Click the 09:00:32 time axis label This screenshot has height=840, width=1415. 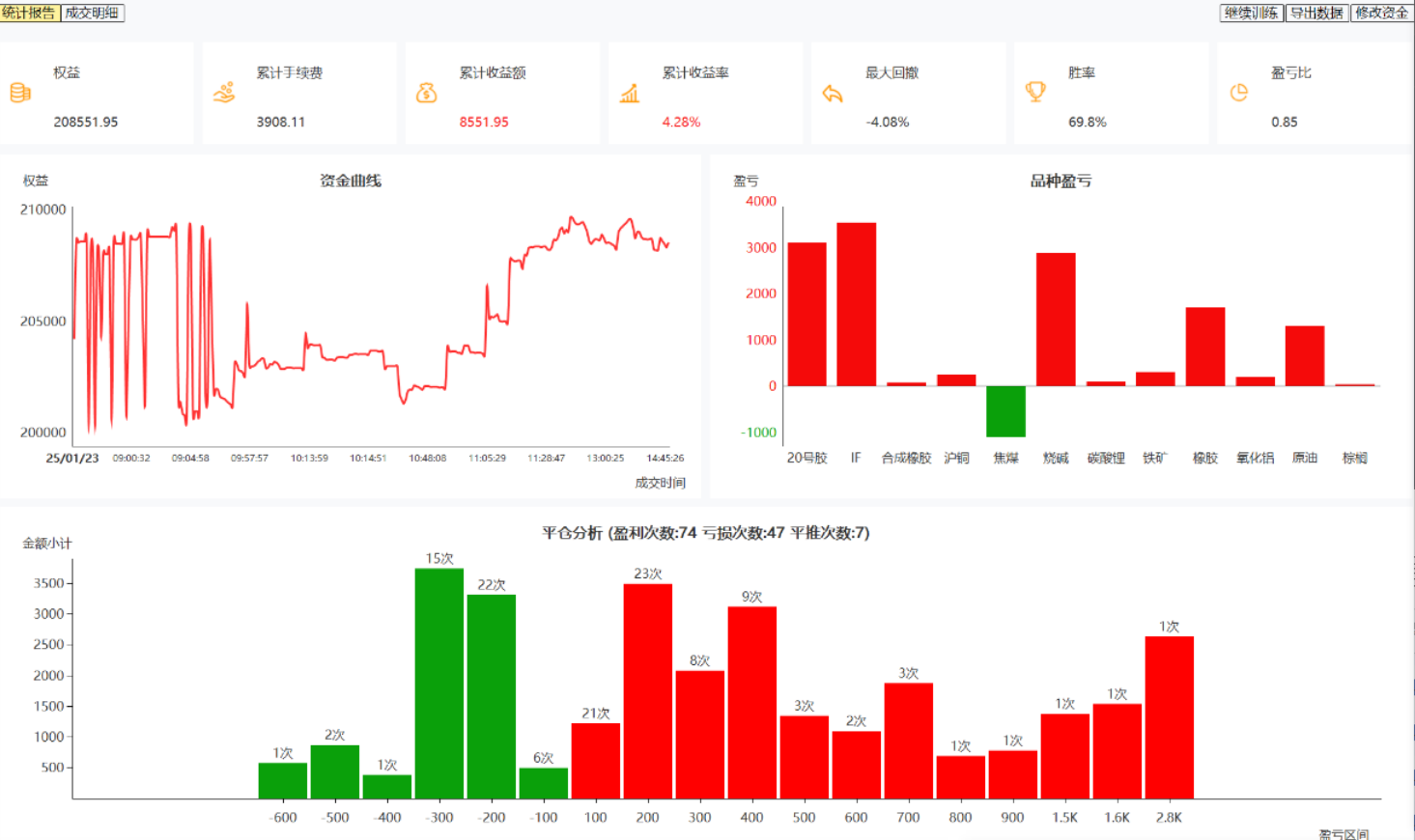[131, 458]
